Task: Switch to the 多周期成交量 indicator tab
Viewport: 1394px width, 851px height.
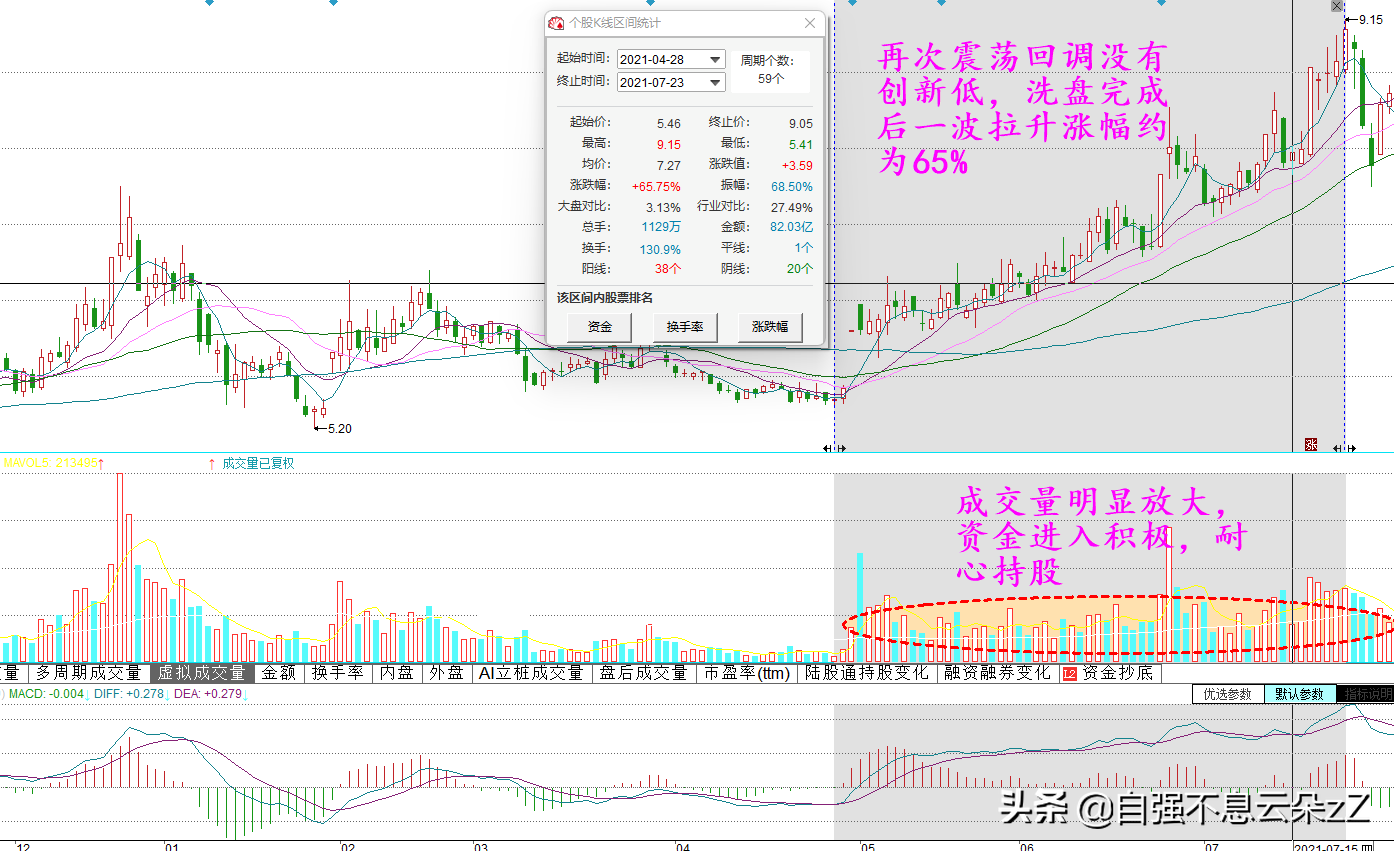Action: [88, 673]
